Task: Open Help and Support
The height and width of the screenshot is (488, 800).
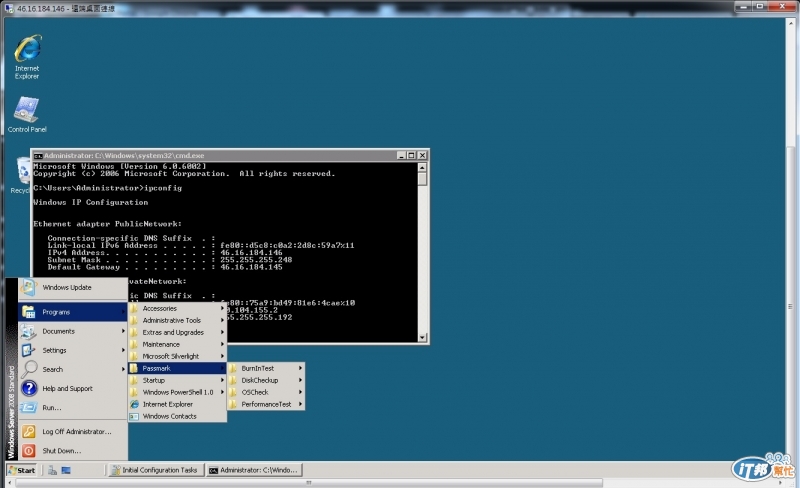Action: point(73,388)
